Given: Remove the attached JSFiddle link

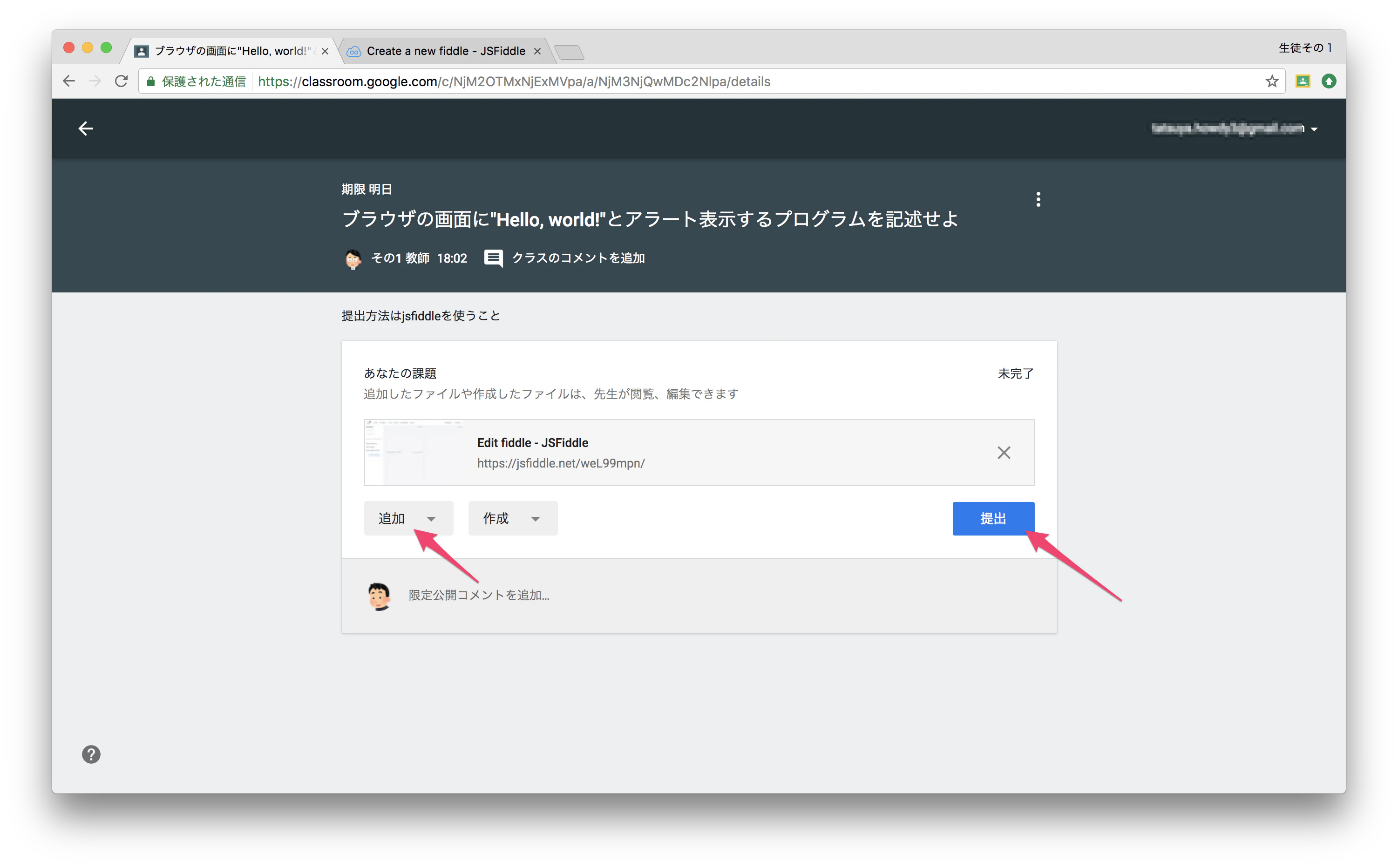Looking at the screenshot, I should tap(1004, 452).
